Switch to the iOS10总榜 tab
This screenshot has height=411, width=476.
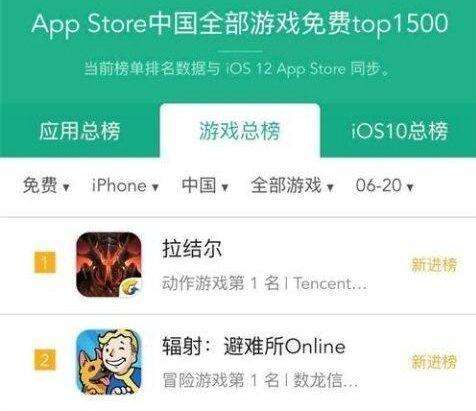pyautogui.click(x=399, y=131)
